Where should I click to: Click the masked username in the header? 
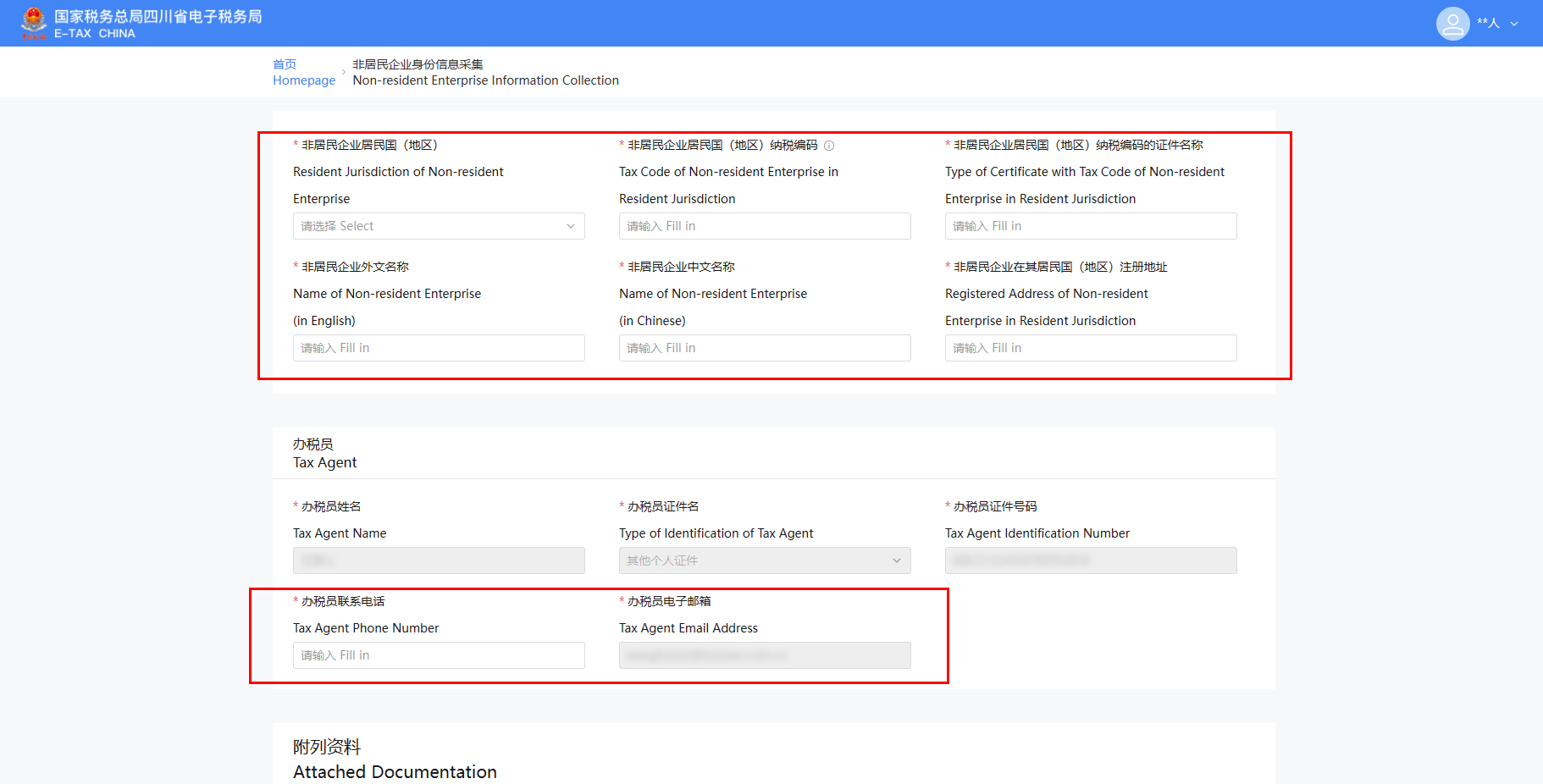tap(1488, 23)
